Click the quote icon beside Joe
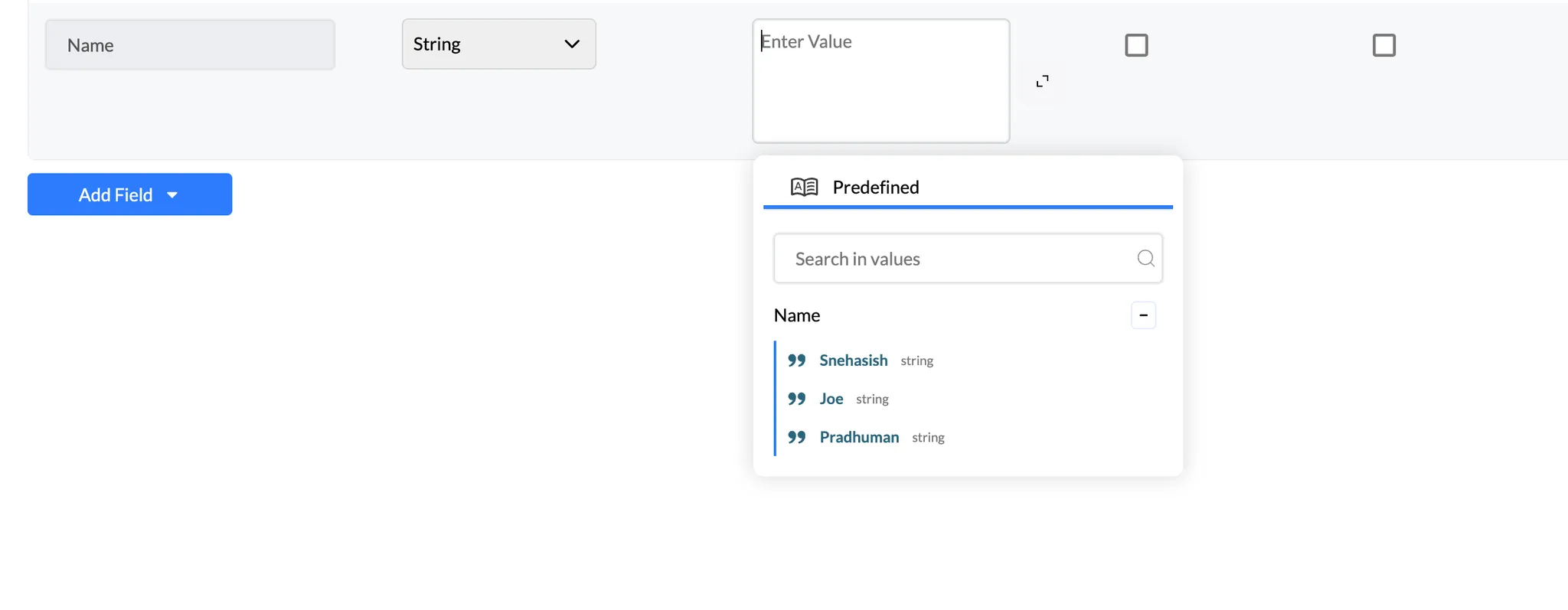Image resolution: width=1568 pixels, height=610 pixels. tap(797, 399)
